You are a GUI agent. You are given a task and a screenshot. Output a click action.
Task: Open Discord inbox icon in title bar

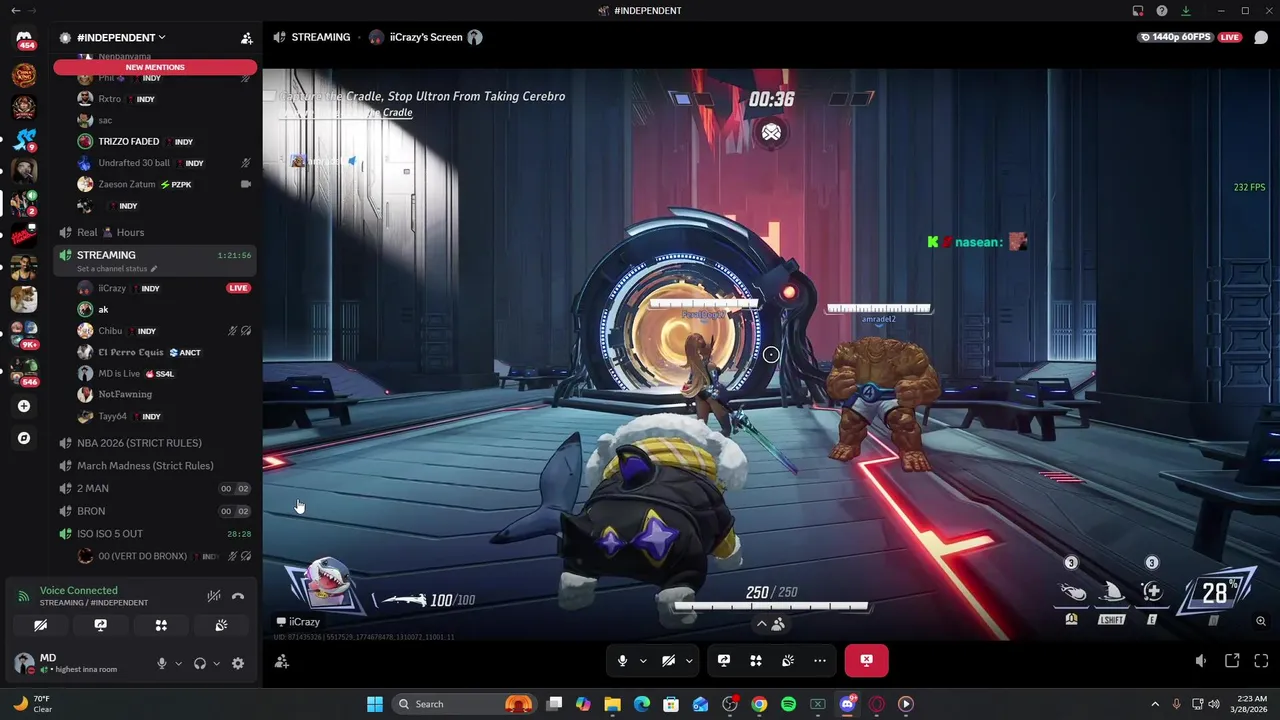coord(1138,11)
